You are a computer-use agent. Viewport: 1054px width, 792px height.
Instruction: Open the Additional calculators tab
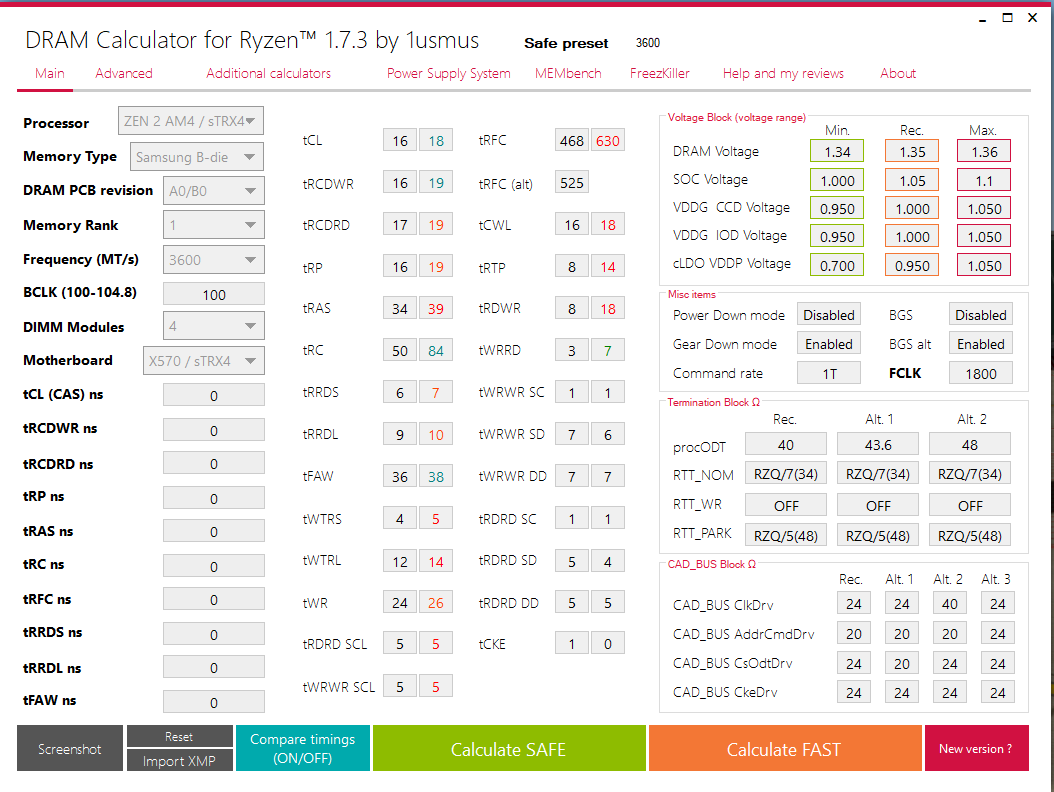click(x=268, y=73)
